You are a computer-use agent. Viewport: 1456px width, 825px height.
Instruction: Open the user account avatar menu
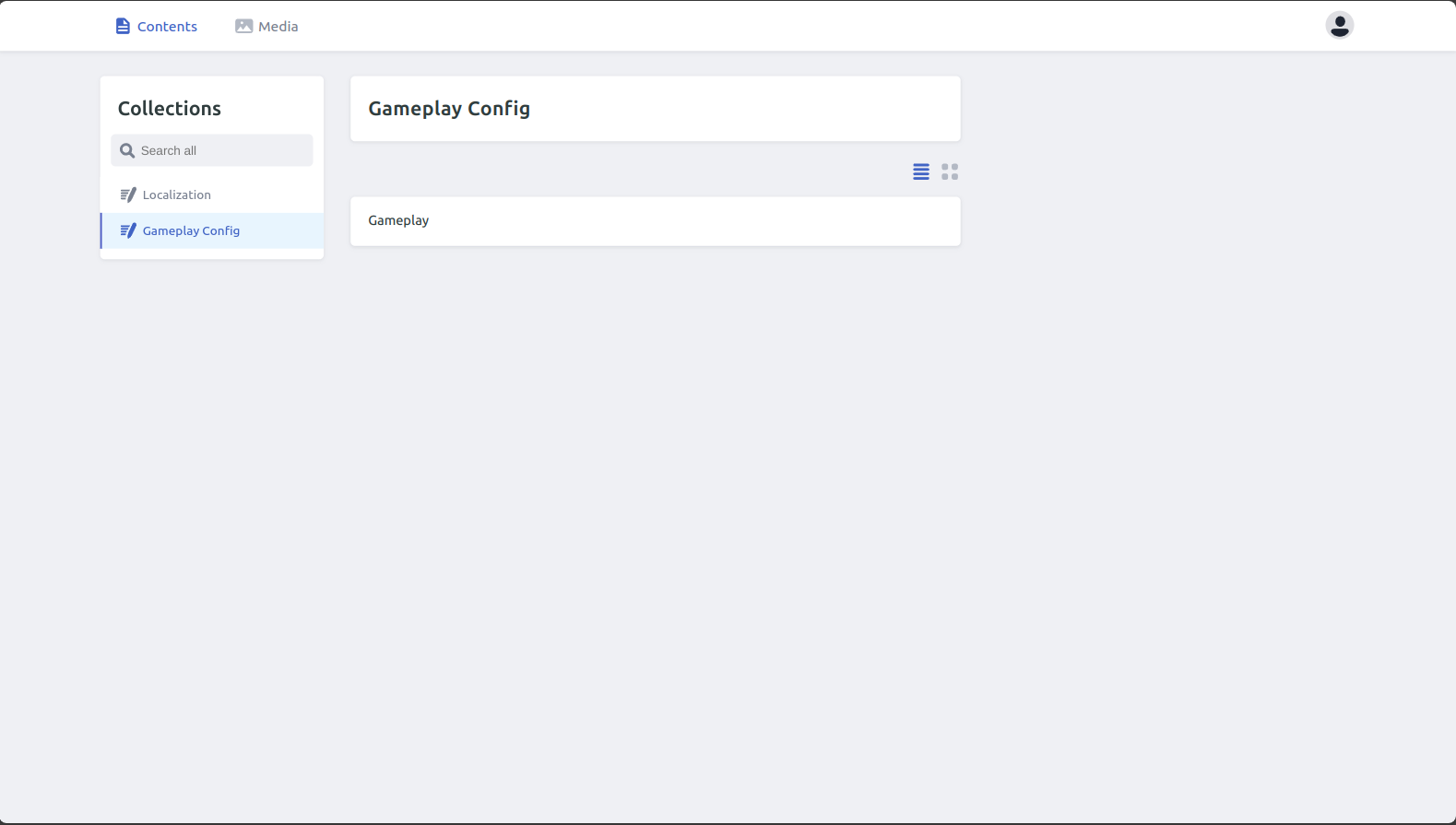[1339, 25]
